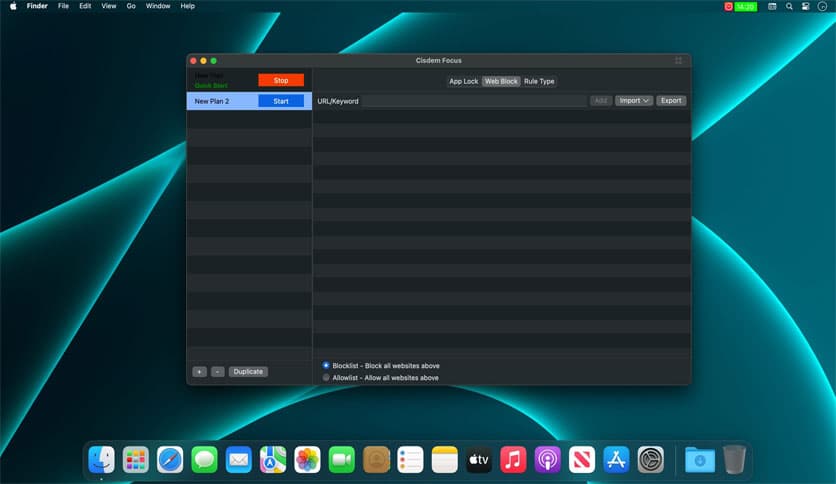Image resolution: width=836 pixels, height=484 pixels.
Task: Select the Allowlist radio button
Action: tap(326, 377)
